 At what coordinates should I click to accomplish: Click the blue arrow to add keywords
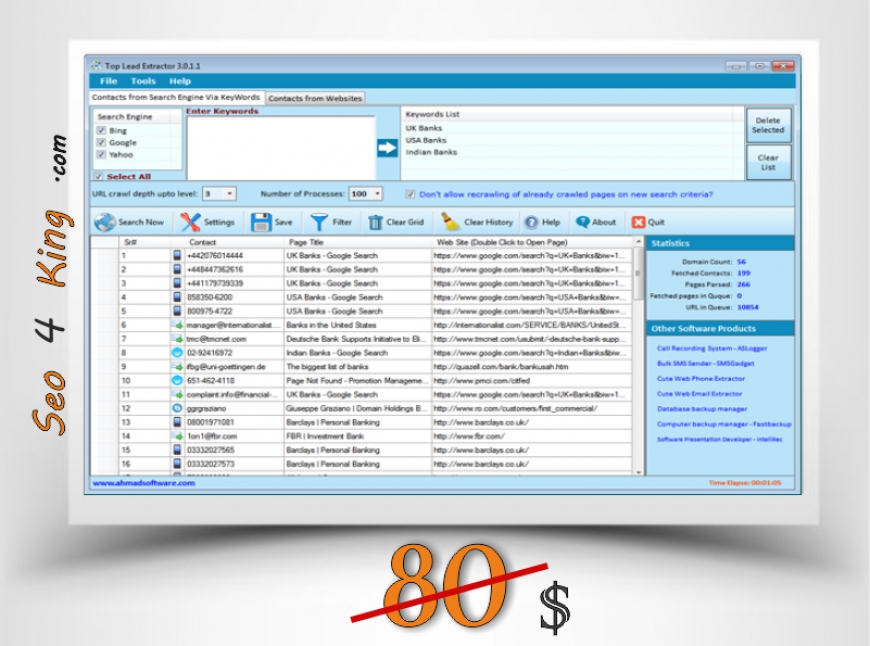pyautogui.click(x=387, y=148)
